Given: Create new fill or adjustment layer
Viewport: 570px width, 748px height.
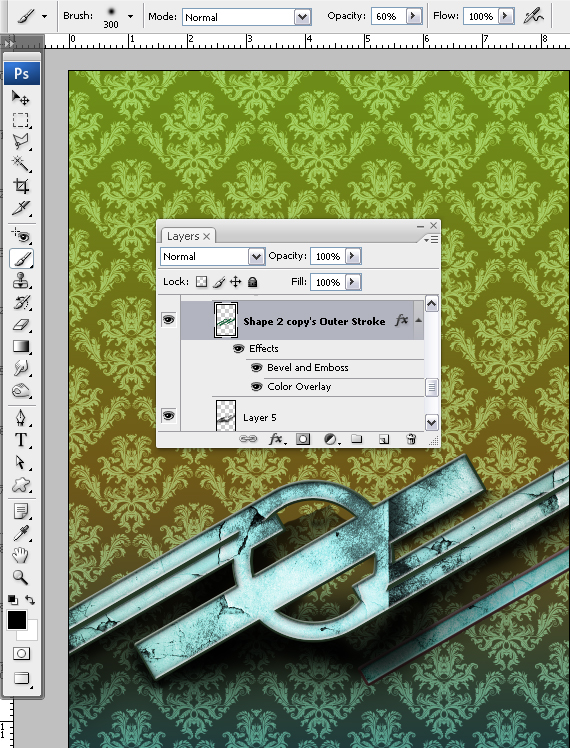Looking at the screenshot, I should (331, 439).
